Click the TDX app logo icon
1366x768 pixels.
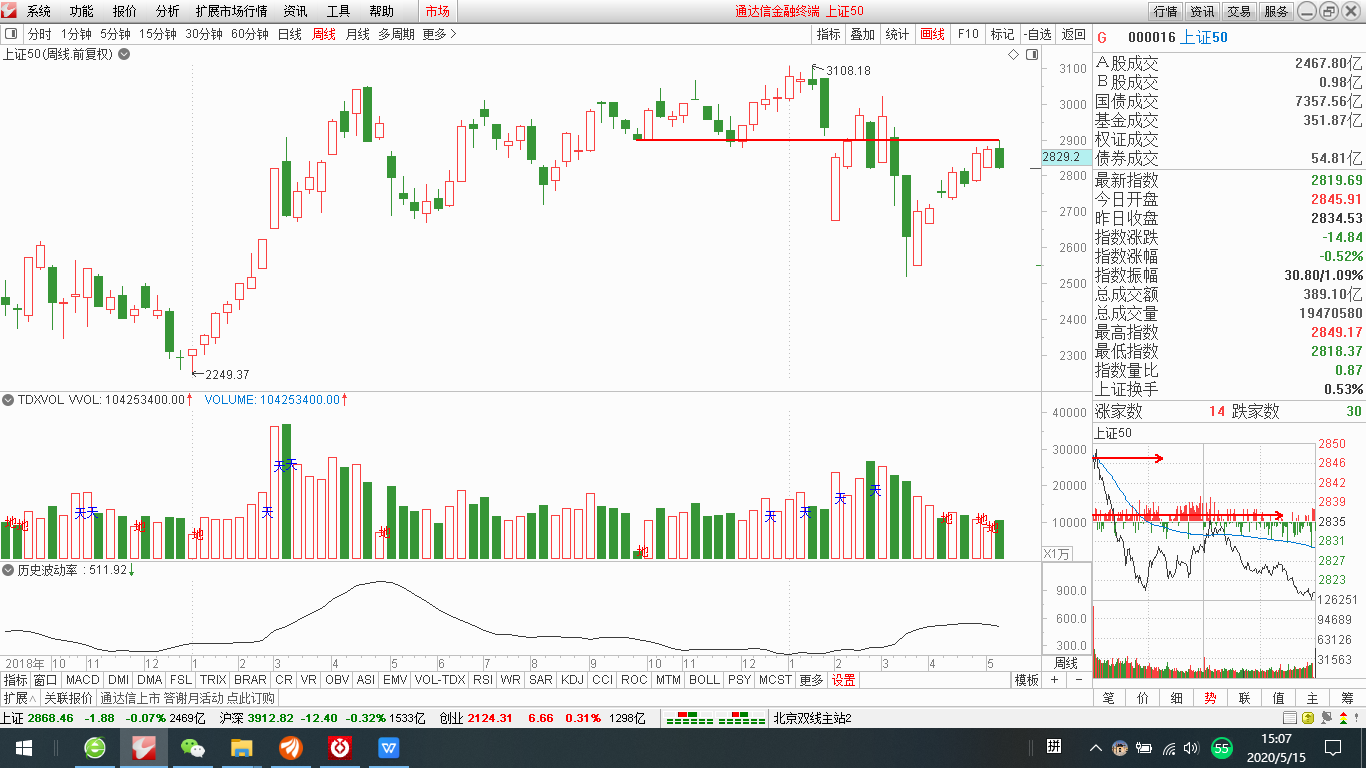[9, 11]
